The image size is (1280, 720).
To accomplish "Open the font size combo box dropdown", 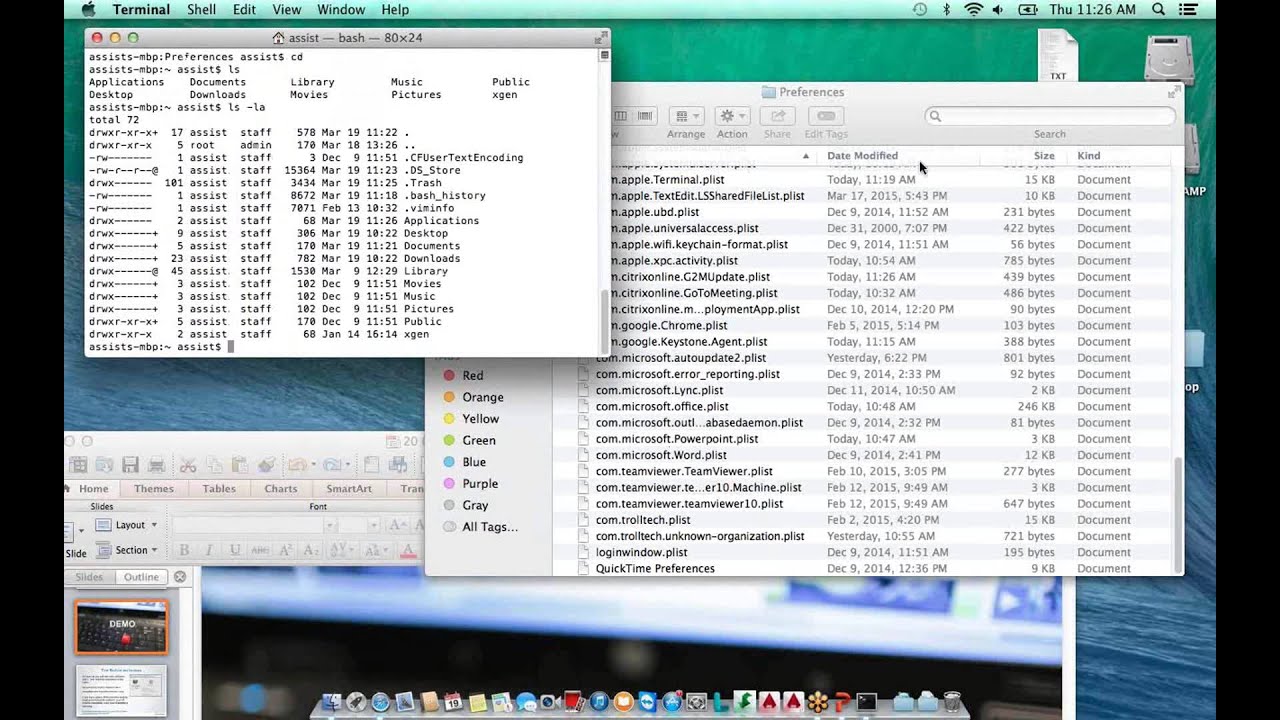I will tap(374, 525).
